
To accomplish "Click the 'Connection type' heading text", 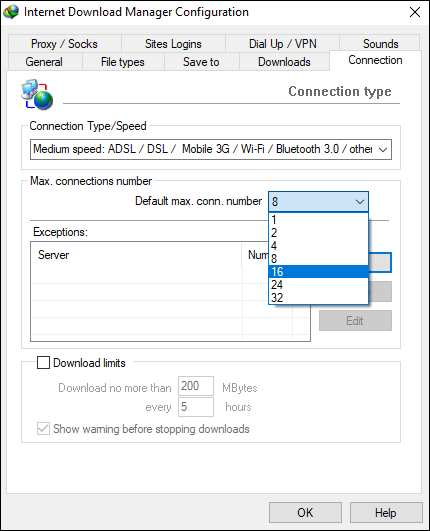I will (x=340, y=91).
